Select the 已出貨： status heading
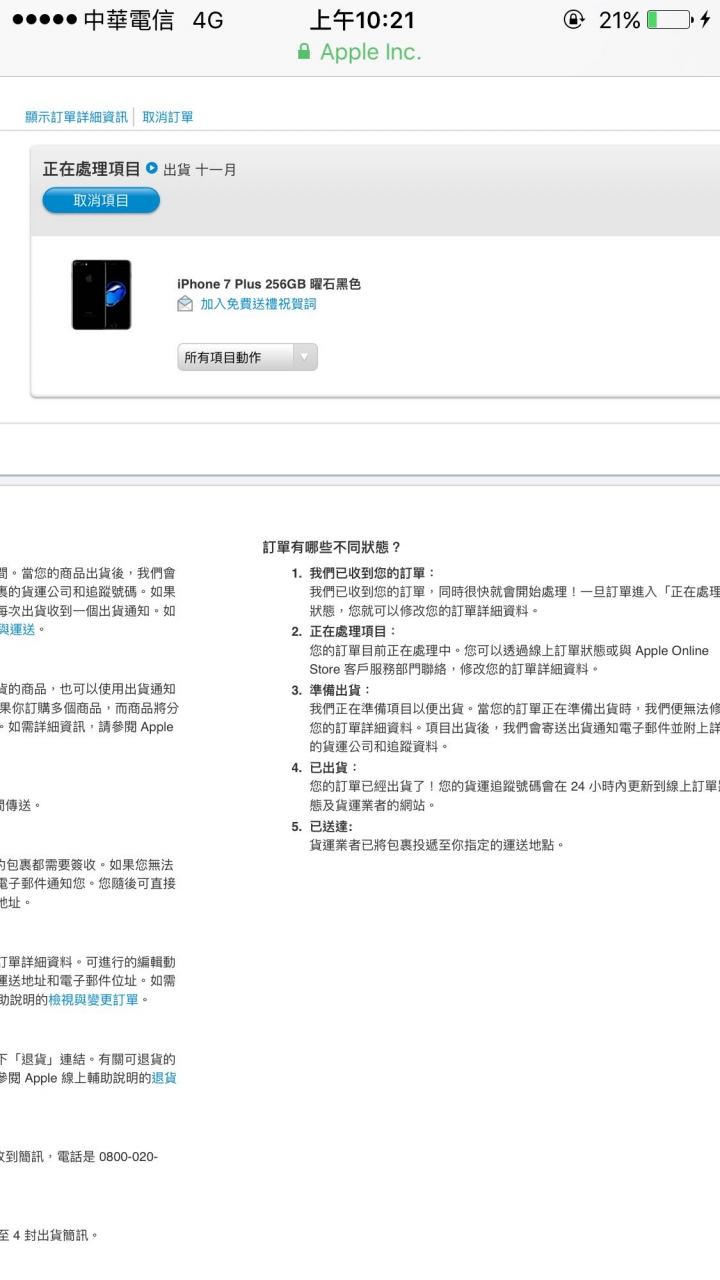 pos(333,768)
